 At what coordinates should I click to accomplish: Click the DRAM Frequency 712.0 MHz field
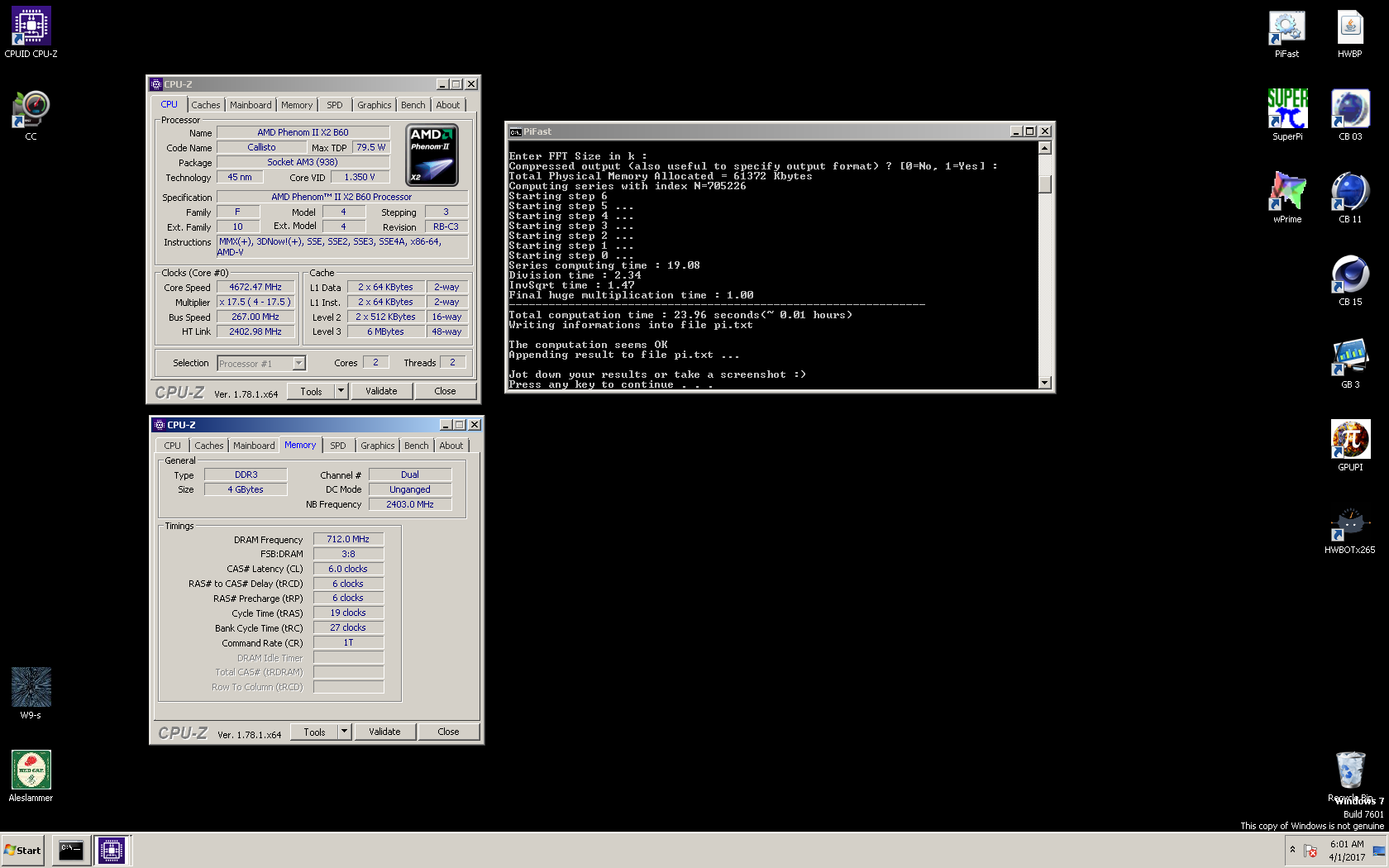tap(348, 539)
